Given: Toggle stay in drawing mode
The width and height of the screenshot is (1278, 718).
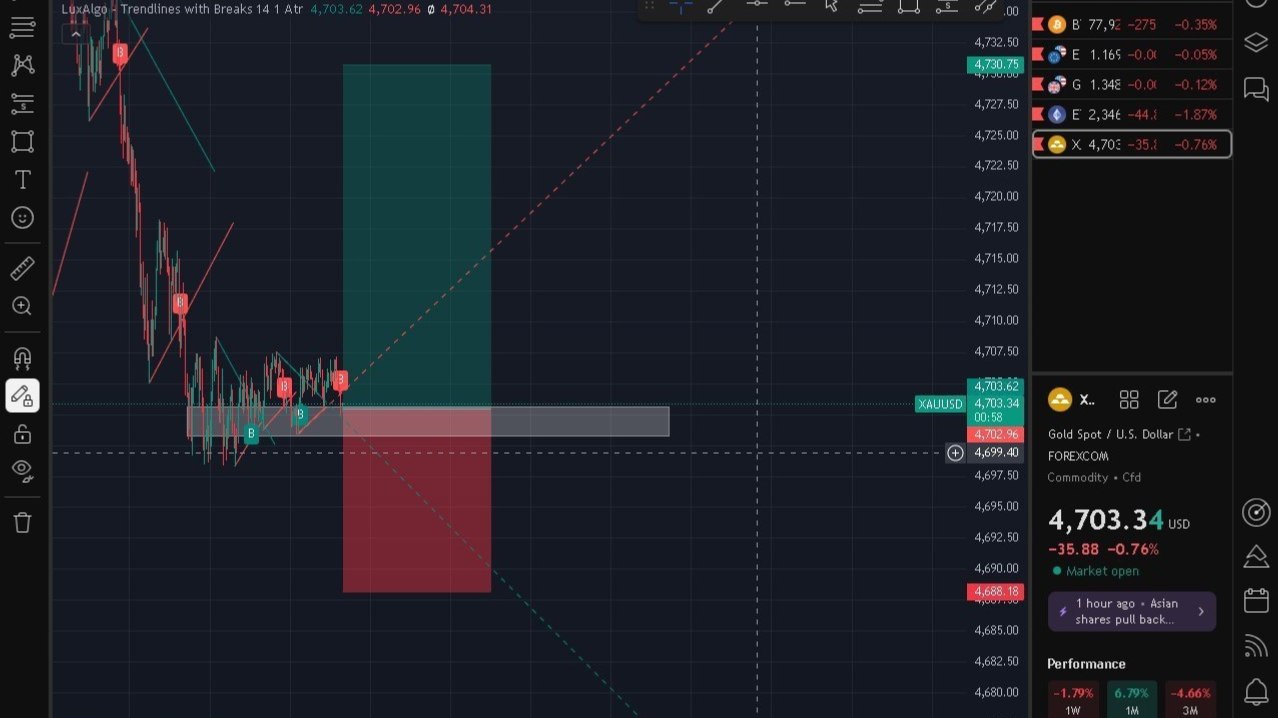Looking at the screenshot, I should [22, 396].
